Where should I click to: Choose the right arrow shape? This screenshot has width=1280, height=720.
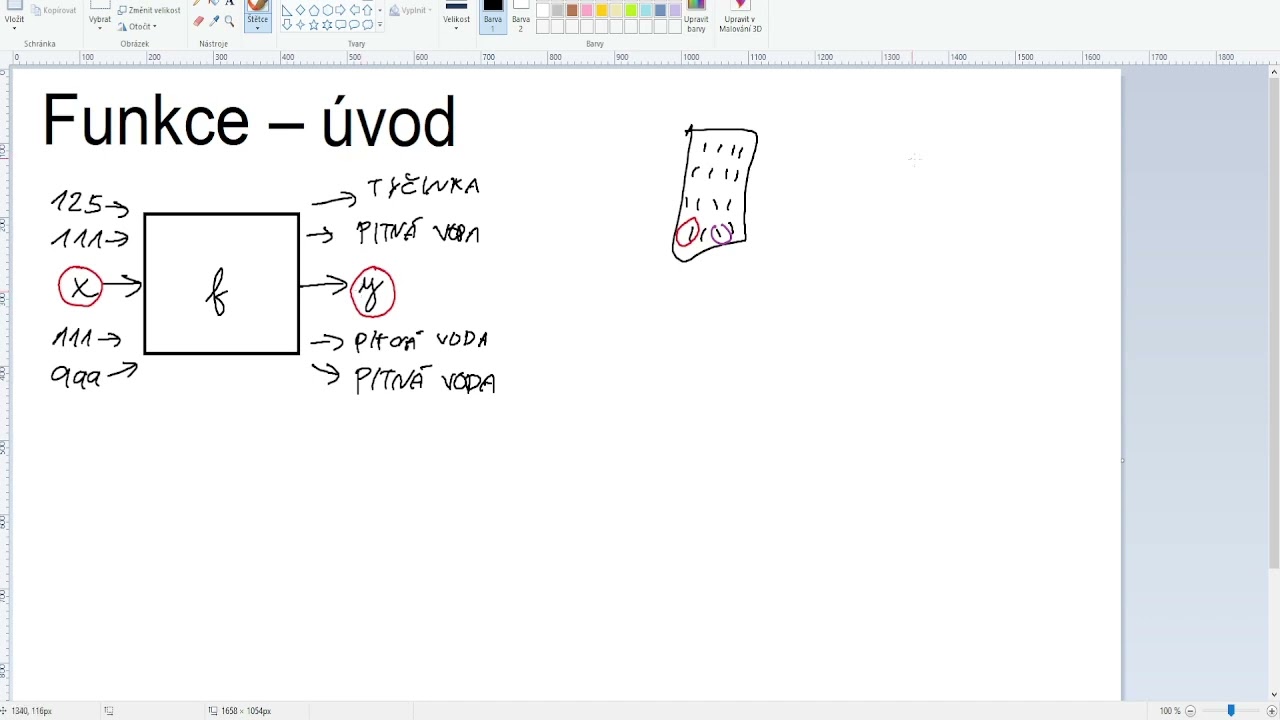click(340, 10)
